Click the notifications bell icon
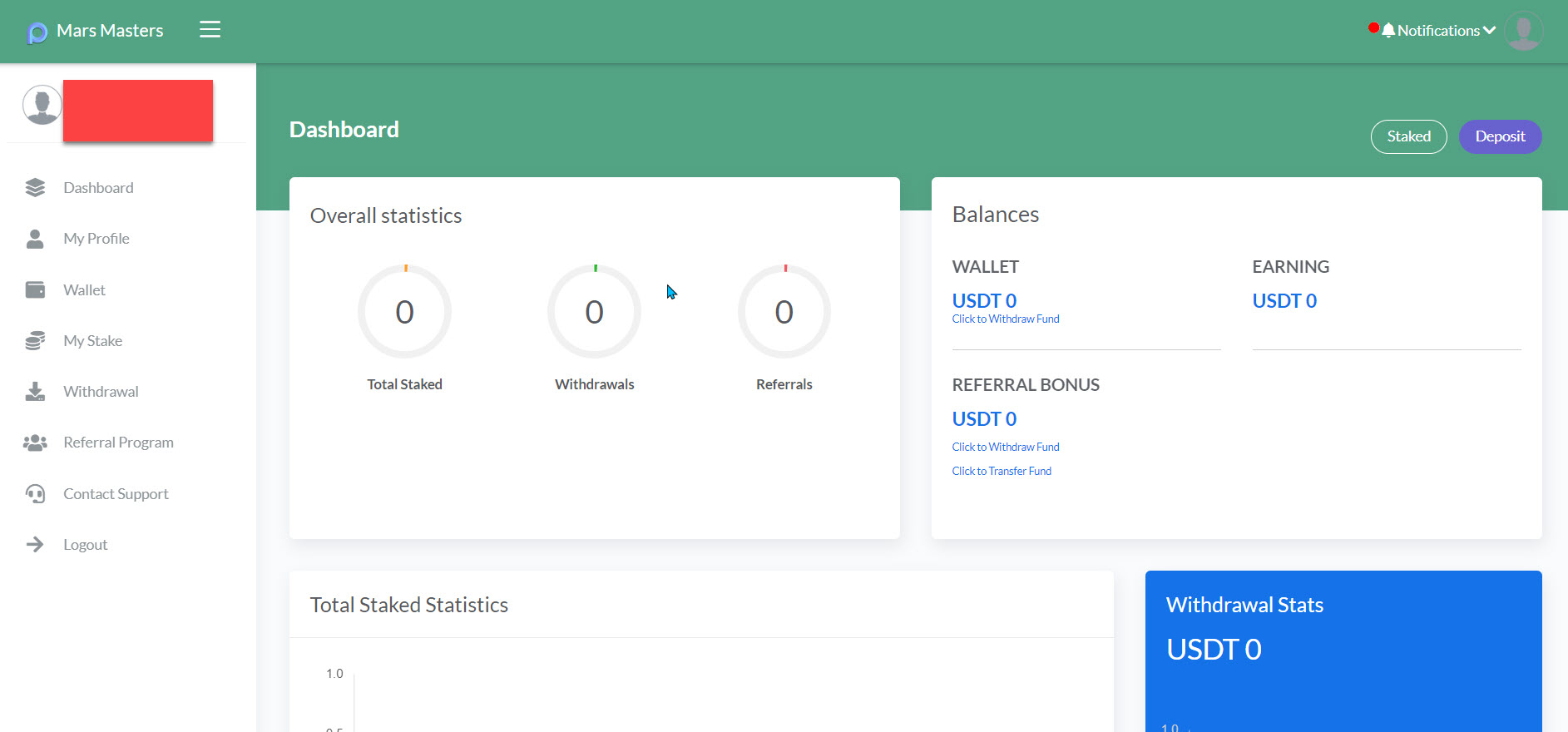The width and height of the screenshot is (1568, 732). (x=1388, y=31)
